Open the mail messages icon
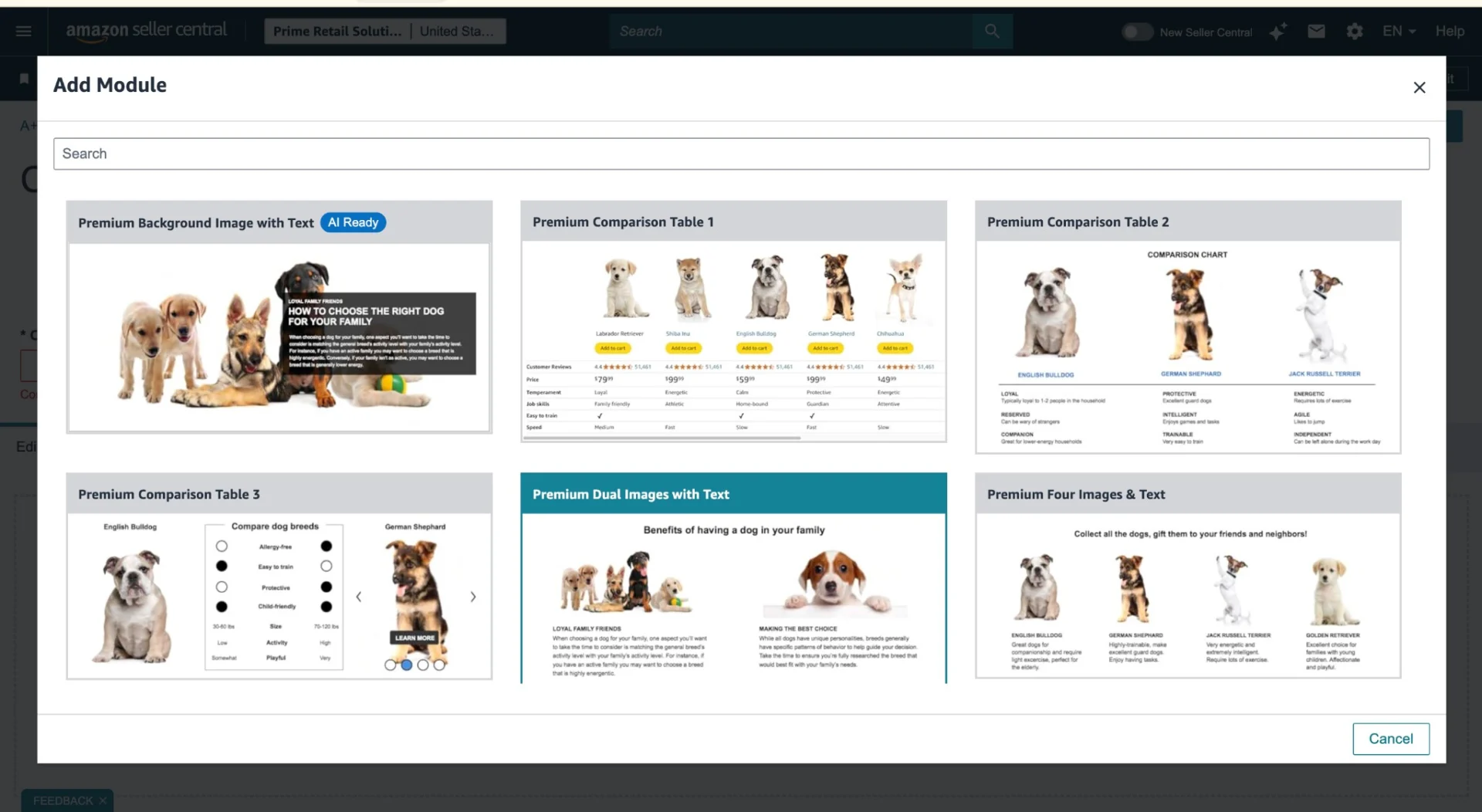 pos(1316,31)
